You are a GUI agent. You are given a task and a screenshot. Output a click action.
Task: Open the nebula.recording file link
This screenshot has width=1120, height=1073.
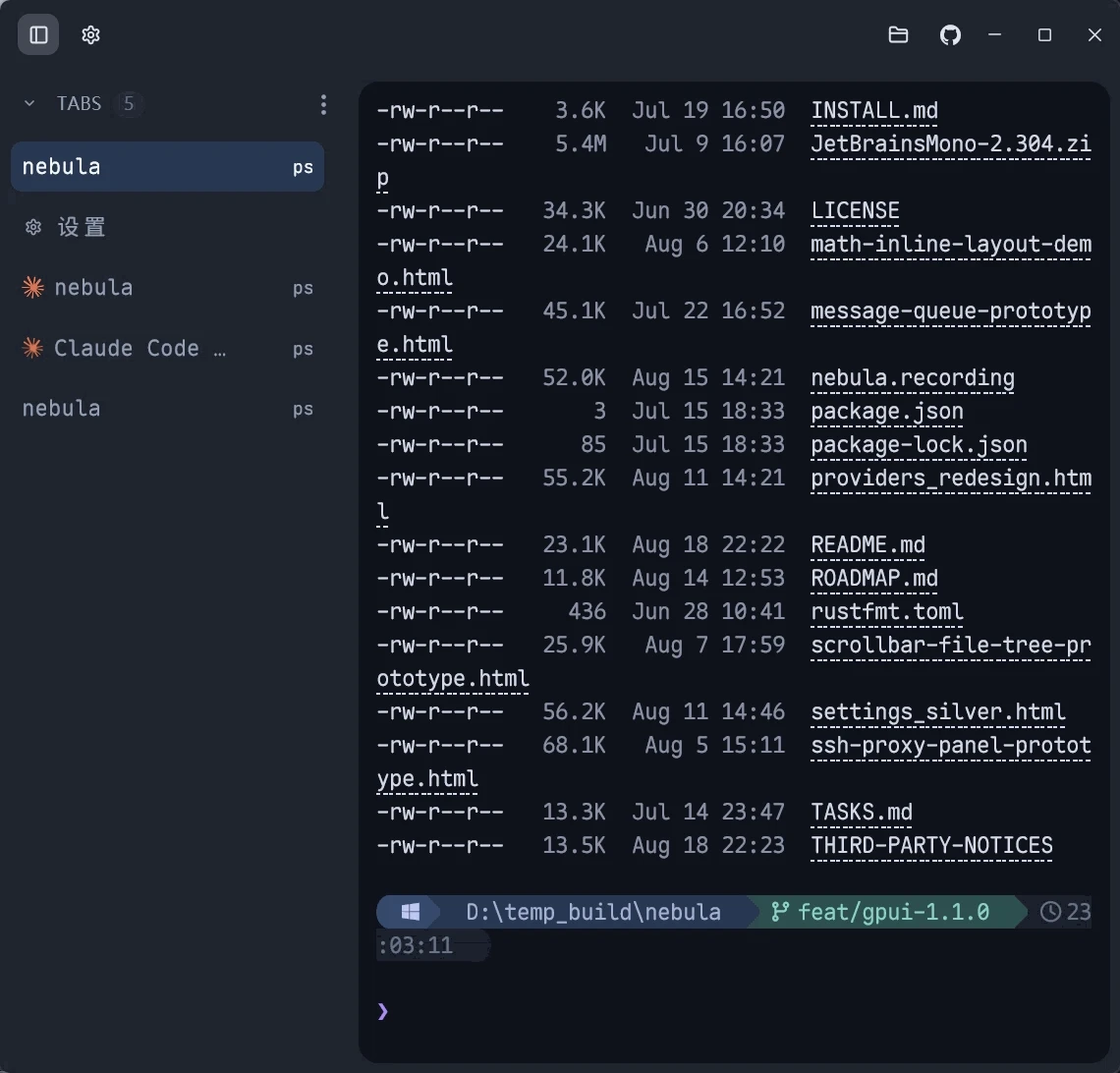[x=913, y=378]
